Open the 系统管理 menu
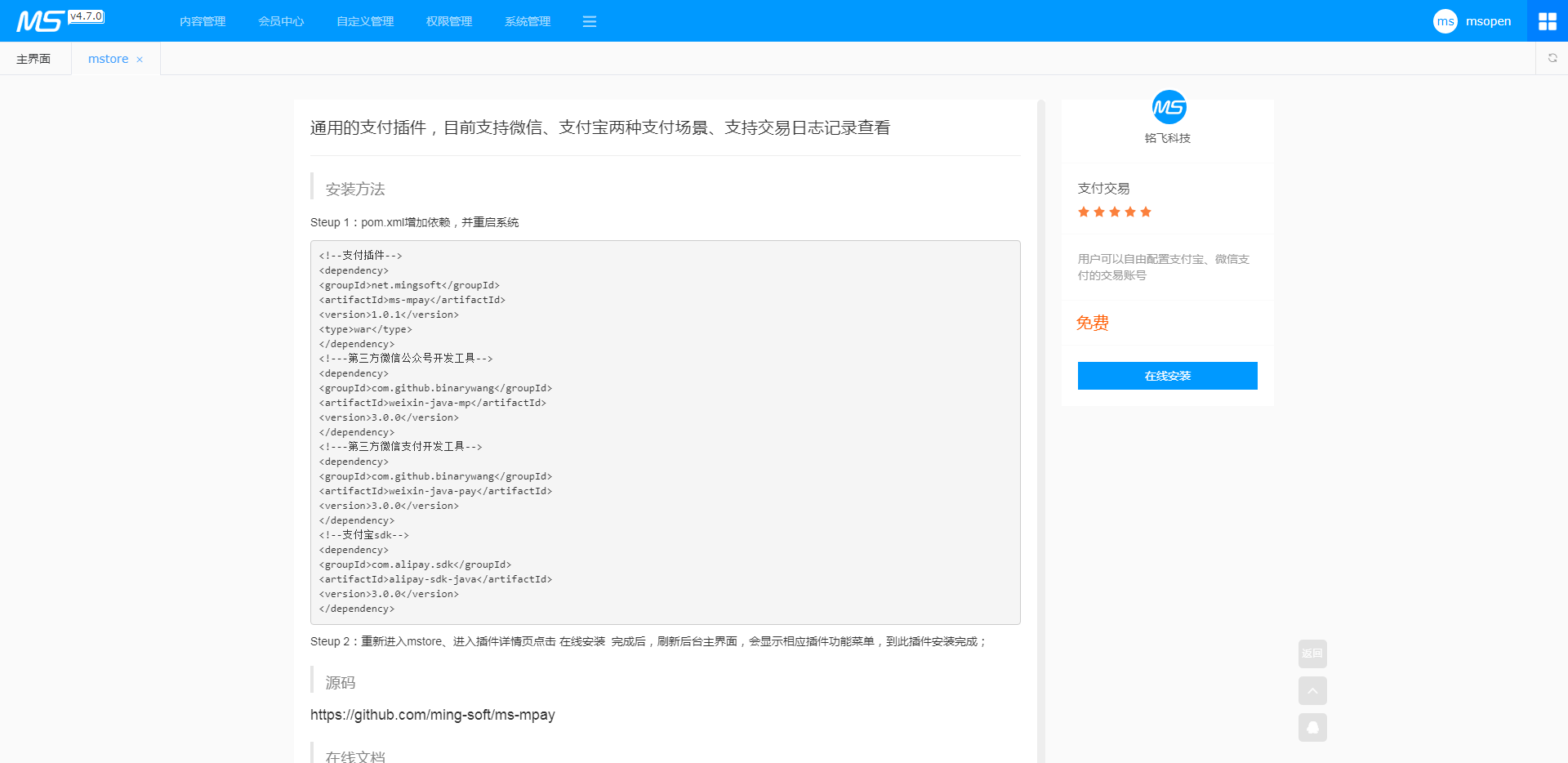Viewport: 1568px width, 763px height. pos(527,21)
